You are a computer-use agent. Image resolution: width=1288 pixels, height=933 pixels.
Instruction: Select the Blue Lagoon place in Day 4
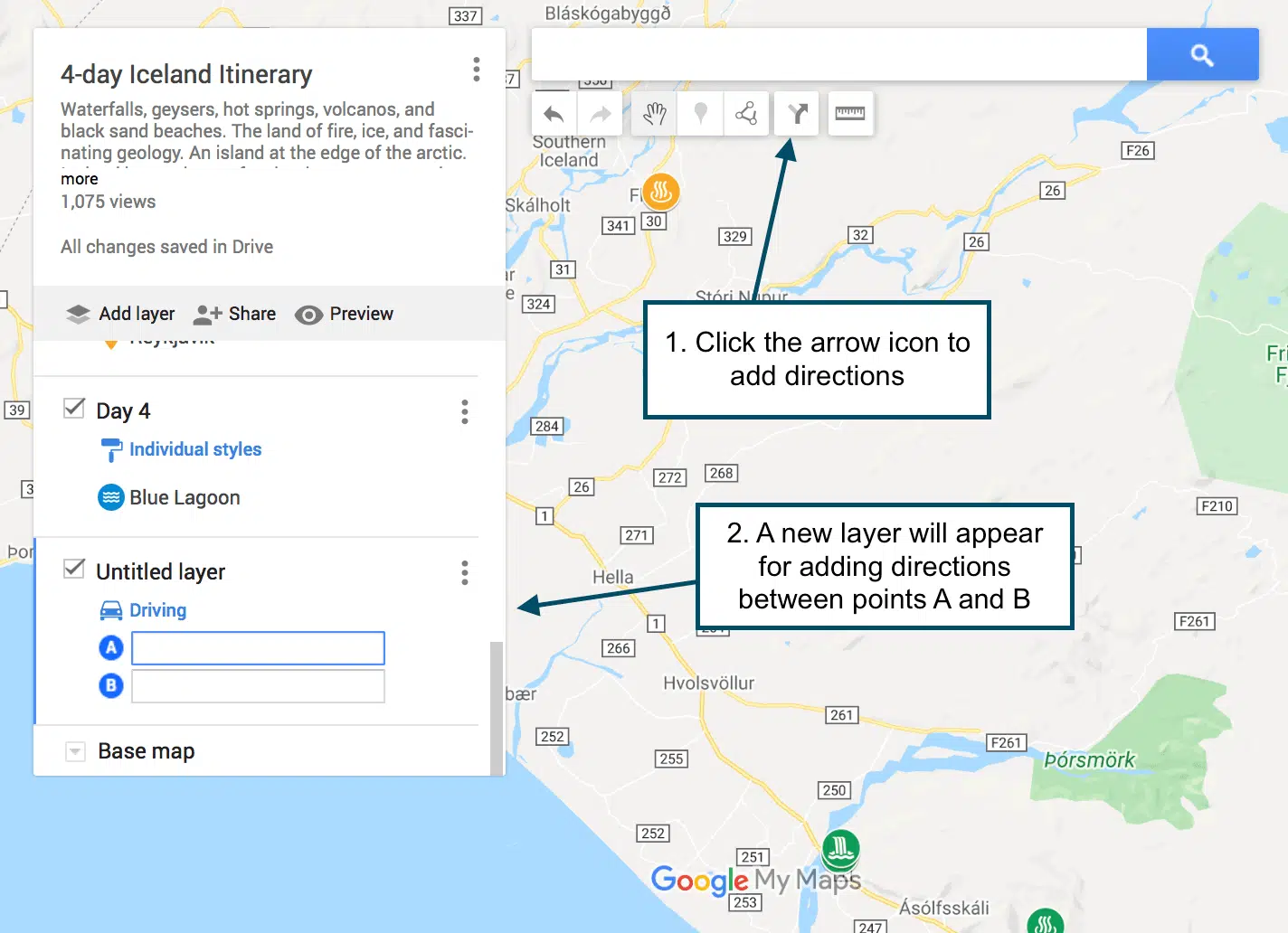[x=185, y=498]
